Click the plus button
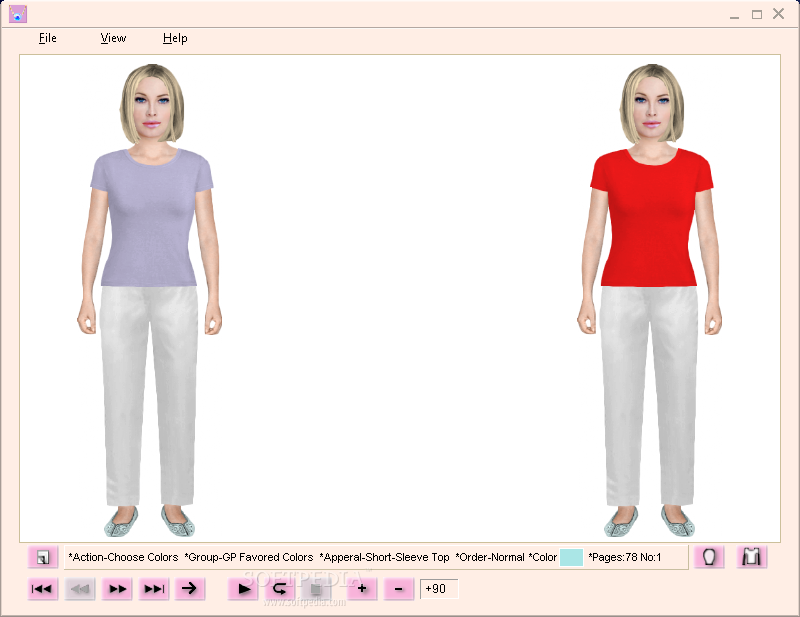The width and height of the screenshot is (800, 617). 362,589
